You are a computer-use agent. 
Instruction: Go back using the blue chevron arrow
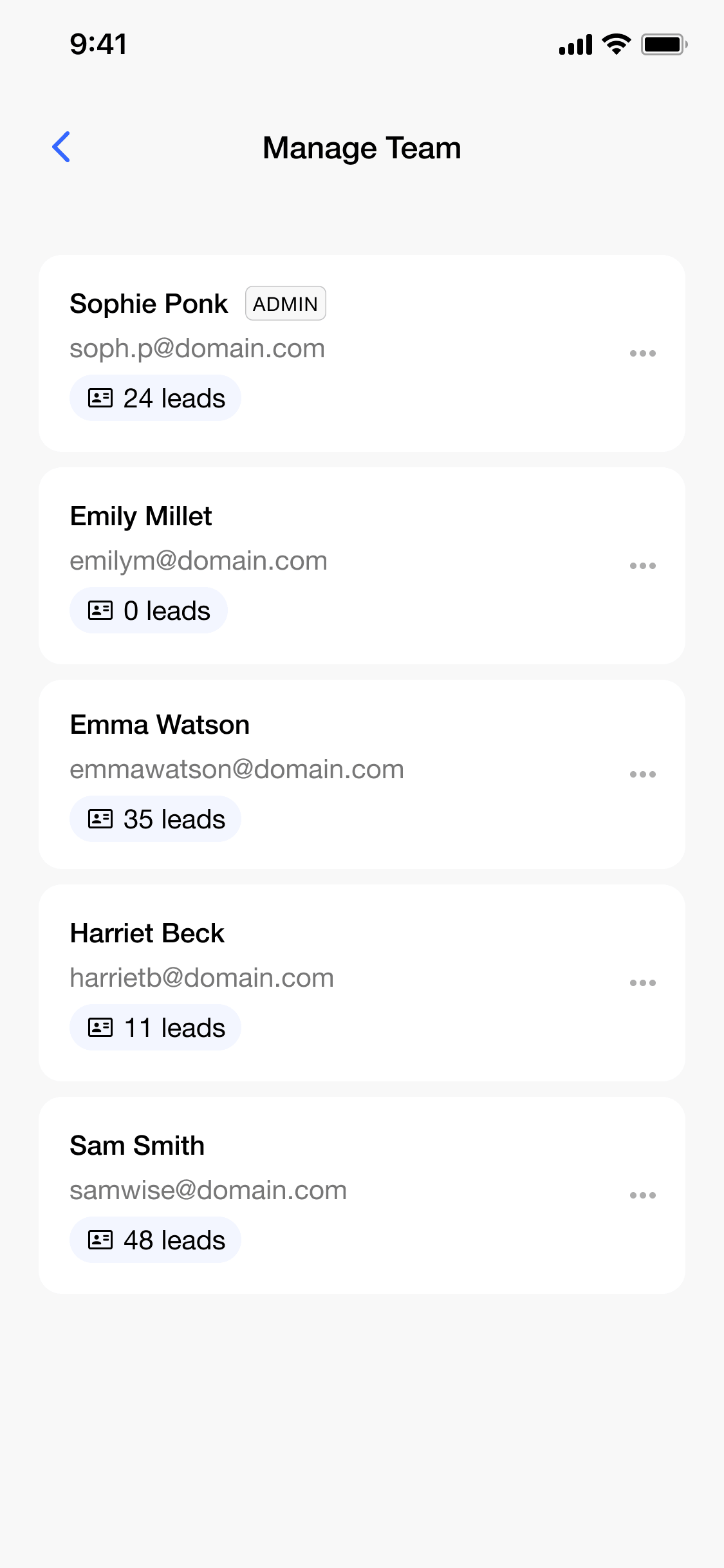[x=61, y=147]
